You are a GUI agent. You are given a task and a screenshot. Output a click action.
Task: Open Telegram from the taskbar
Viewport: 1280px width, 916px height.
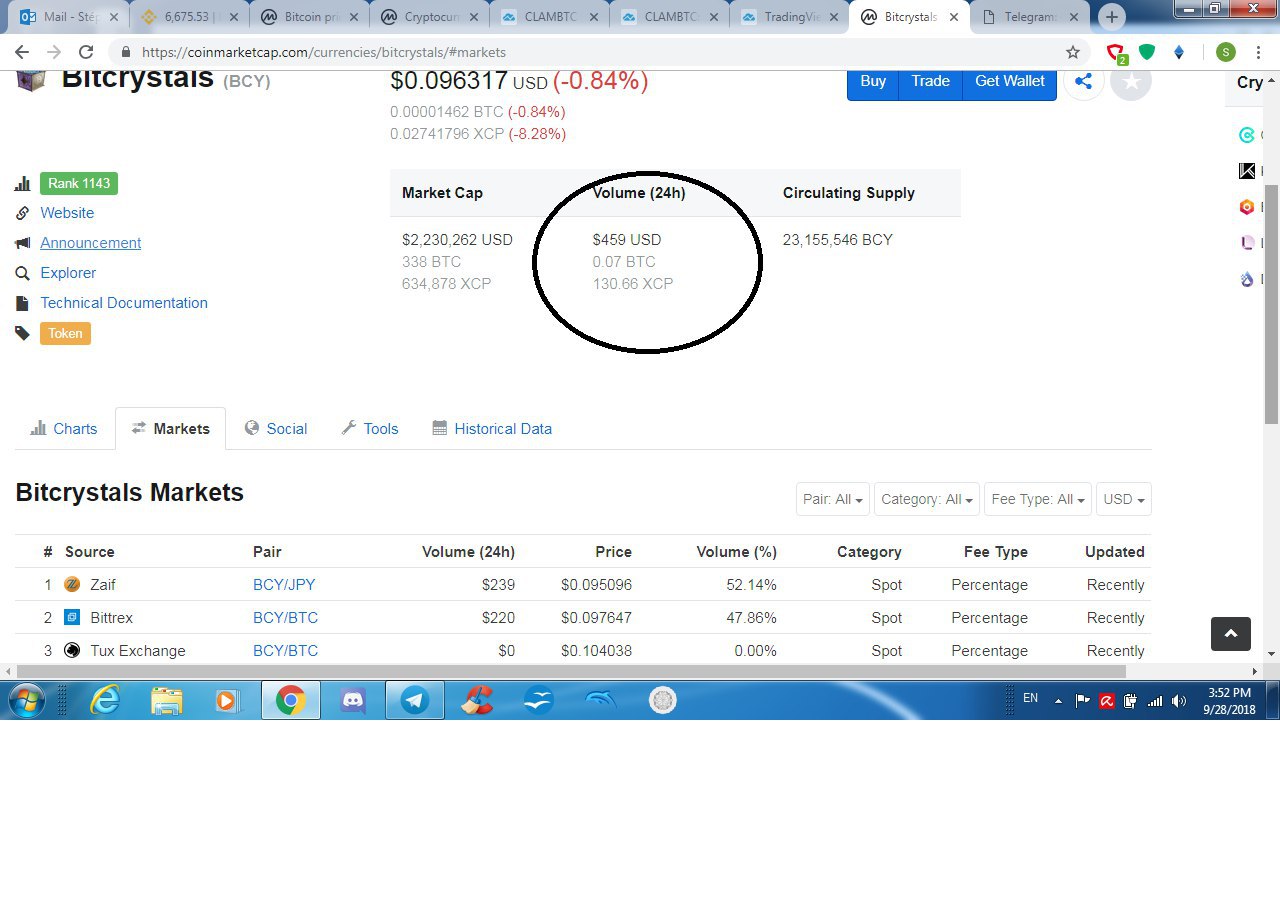(x=415, y=700)
